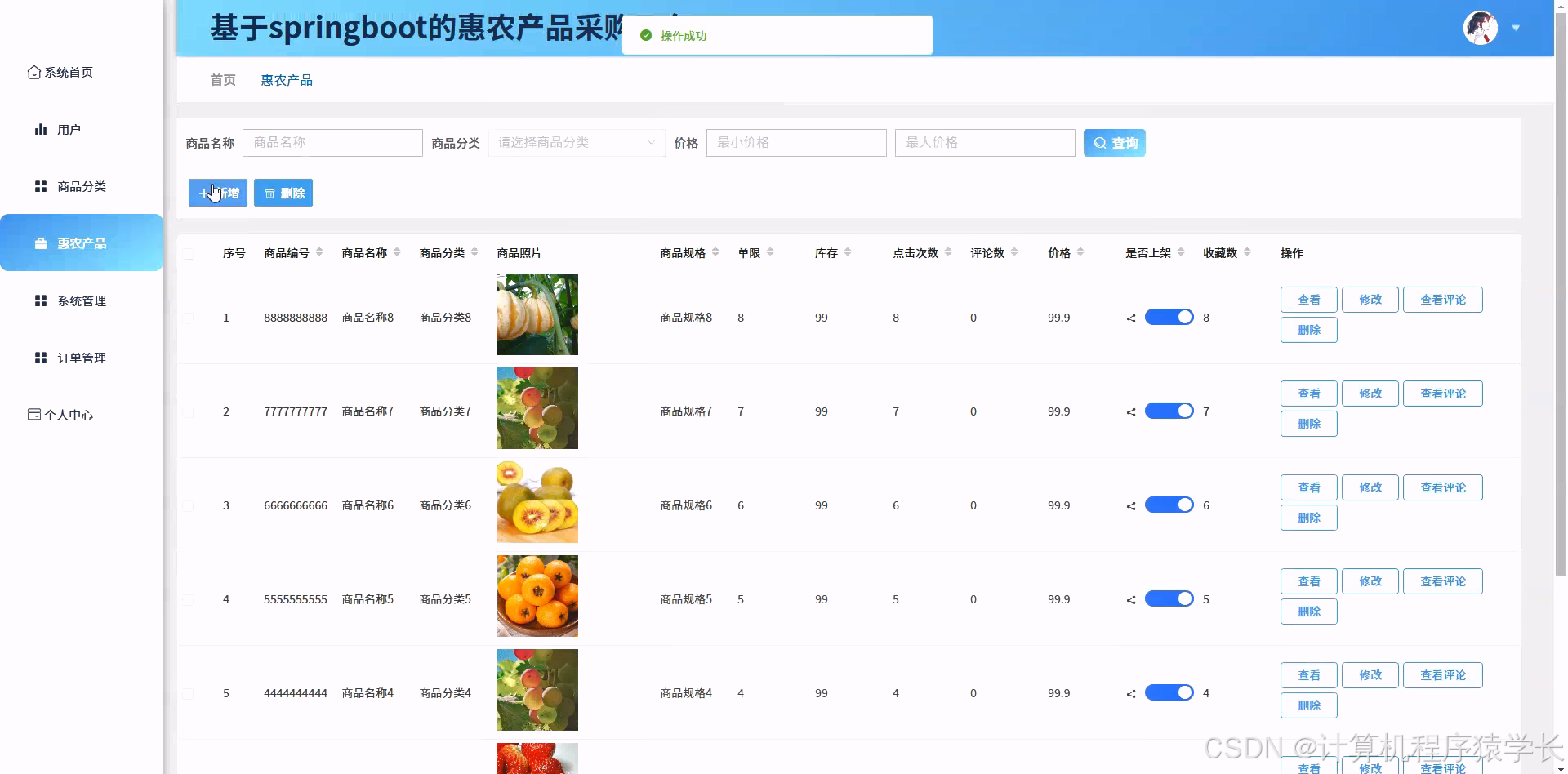Click the 商品分类 grid icon

click(x=41, y=186)
